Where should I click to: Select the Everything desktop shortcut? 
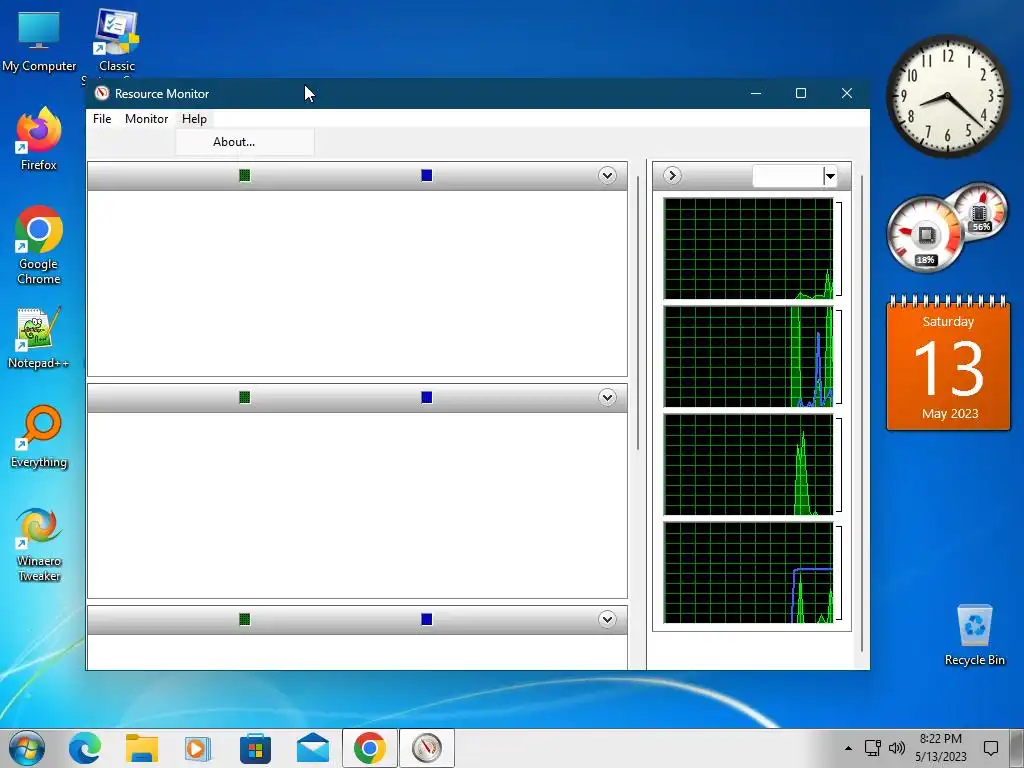(x=39, y=437)
